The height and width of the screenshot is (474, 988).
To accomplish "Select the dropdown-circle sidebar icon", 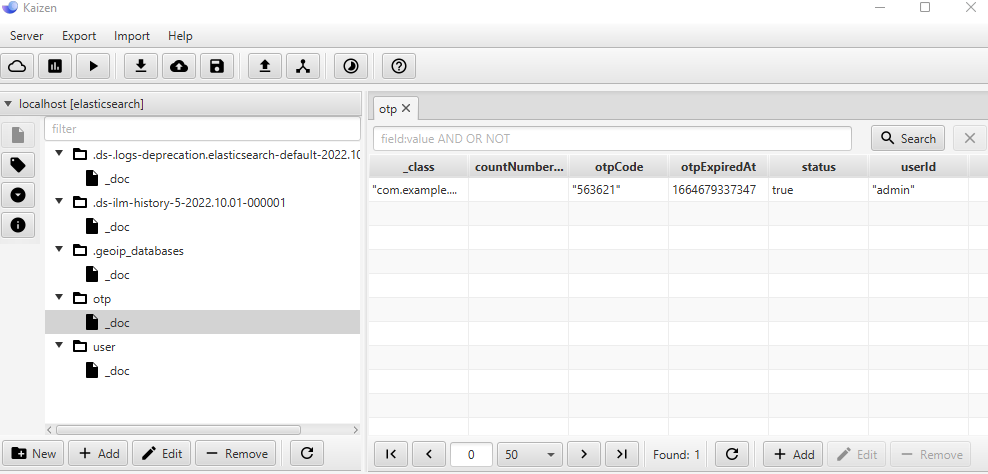I will [18, 195].
